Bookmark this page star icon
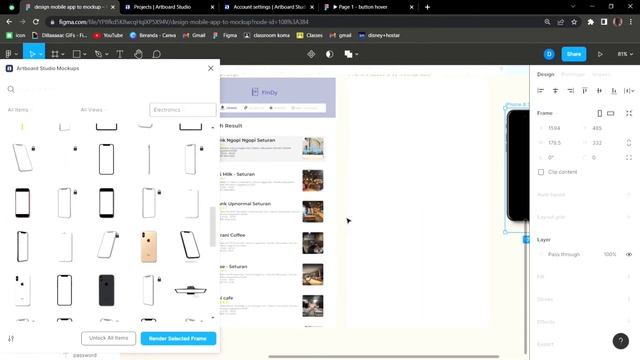The height and width of the screenshot is (360, 640). tap(574, 22)
